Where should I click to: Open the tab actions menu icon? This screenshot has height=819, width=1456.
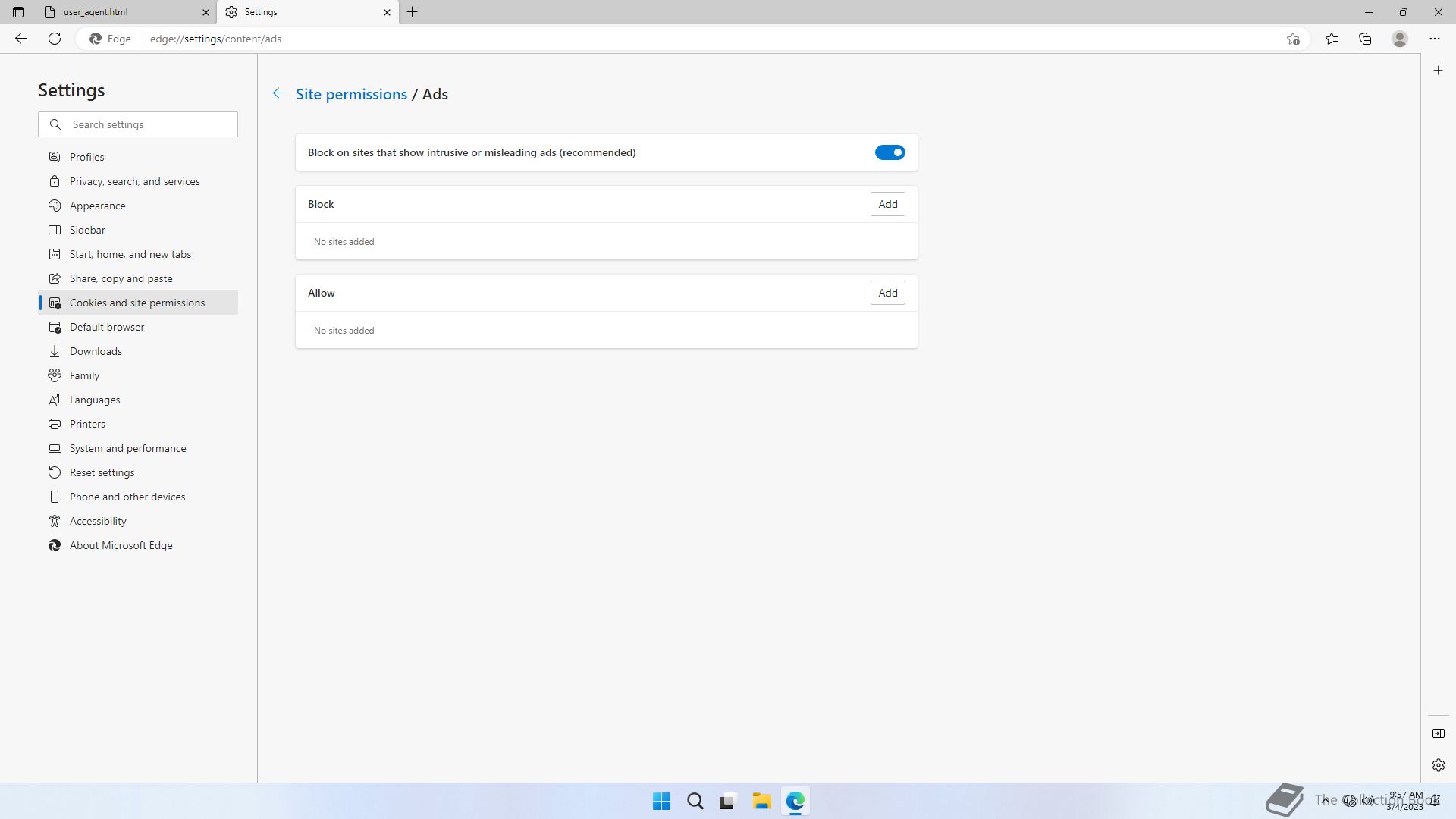click(18, 12)
